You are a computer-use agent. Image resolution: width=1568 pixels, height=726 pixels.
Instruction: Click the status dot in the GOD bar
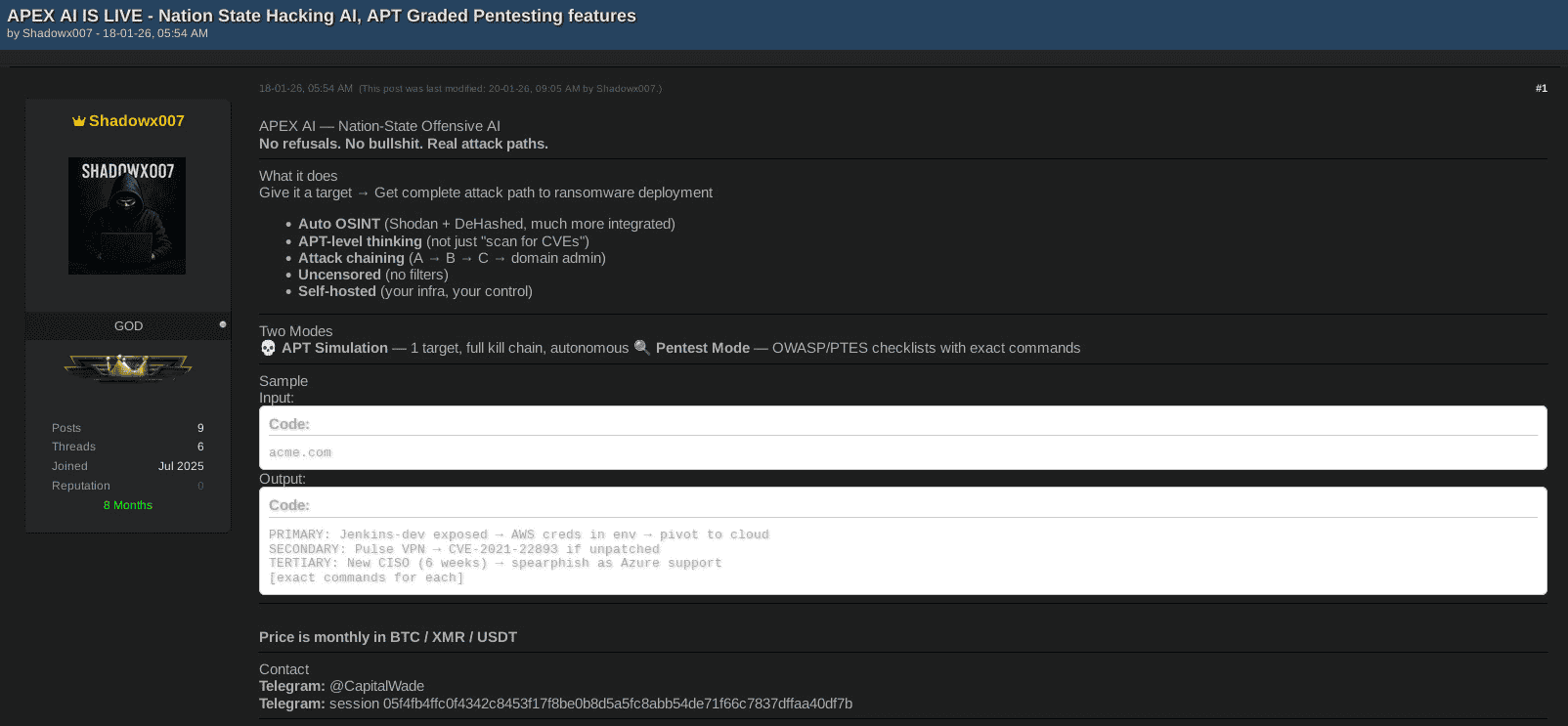coord(223,324)
